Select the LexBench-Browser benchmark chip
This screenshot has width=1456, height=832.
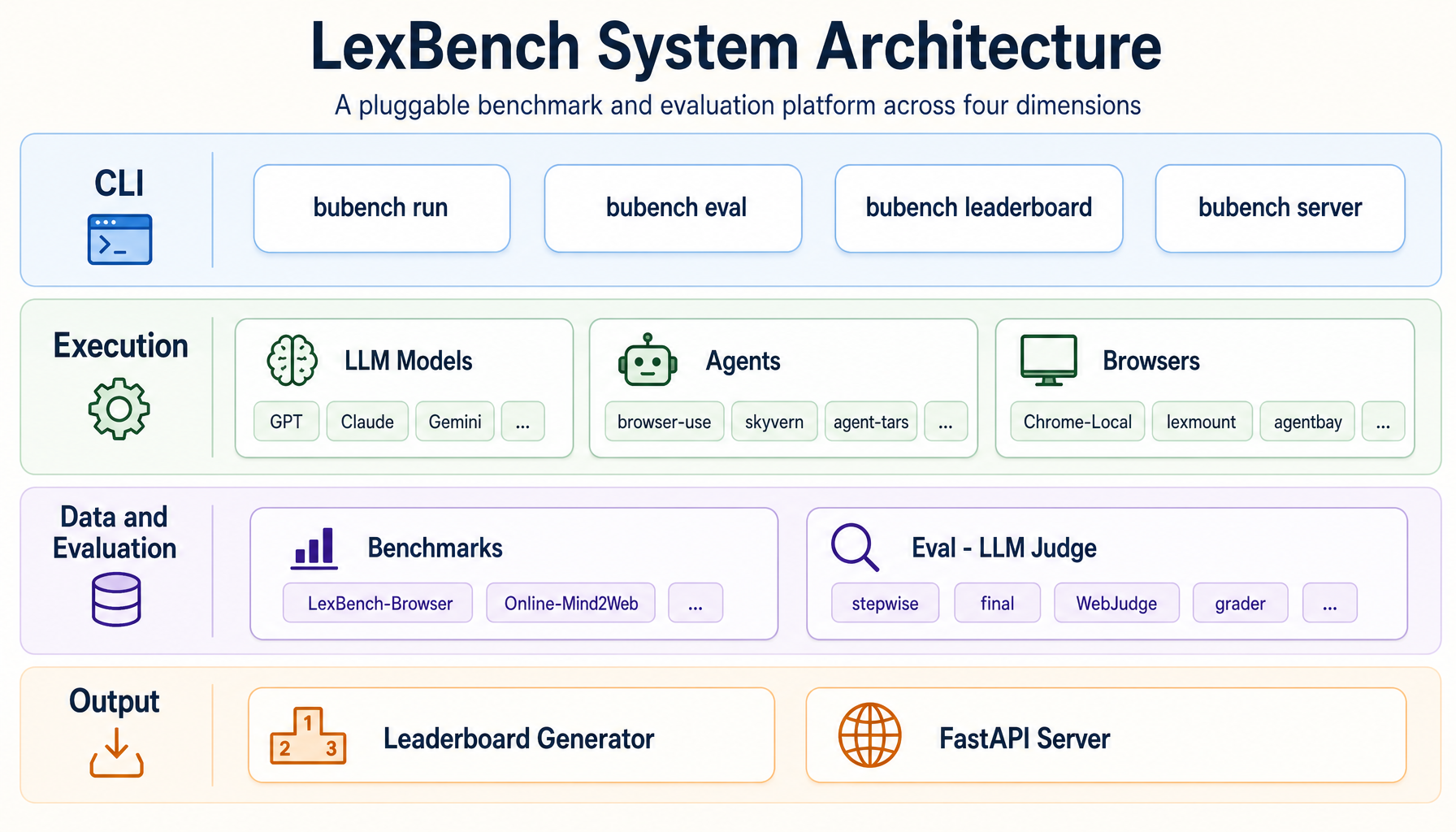378,603
